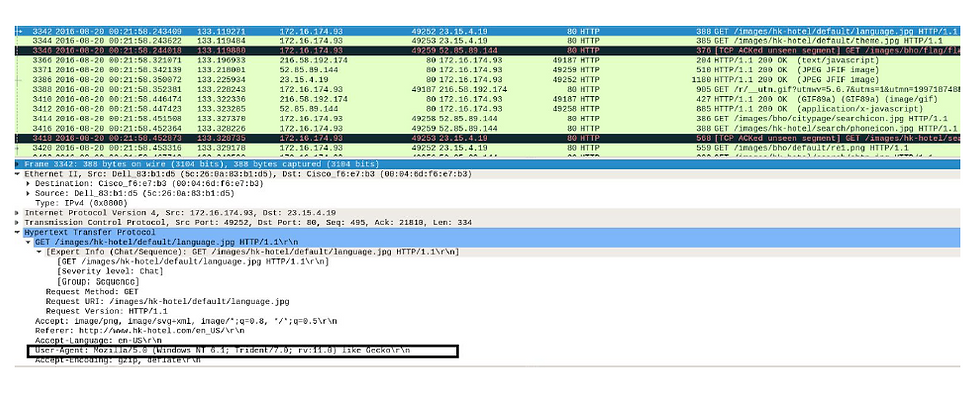Image resolution: width=980 pixels, height=408 pixels.
Task: Expand Internet Protocol Version 4 section
Action: pyautogui.click(x=18, y=213)
